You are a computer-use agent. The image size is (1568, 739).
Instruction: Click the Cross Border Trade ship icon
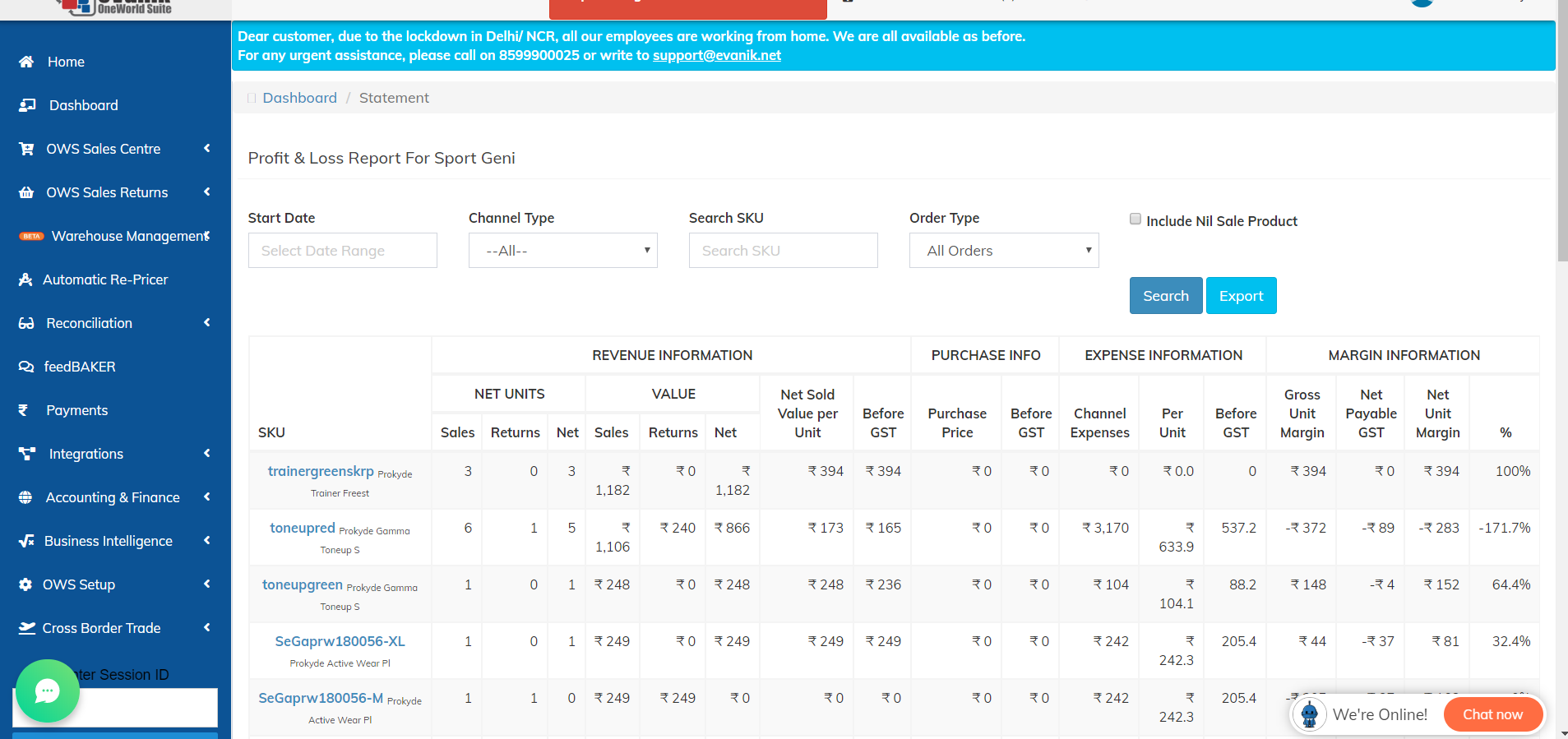(x=27, y=628)
